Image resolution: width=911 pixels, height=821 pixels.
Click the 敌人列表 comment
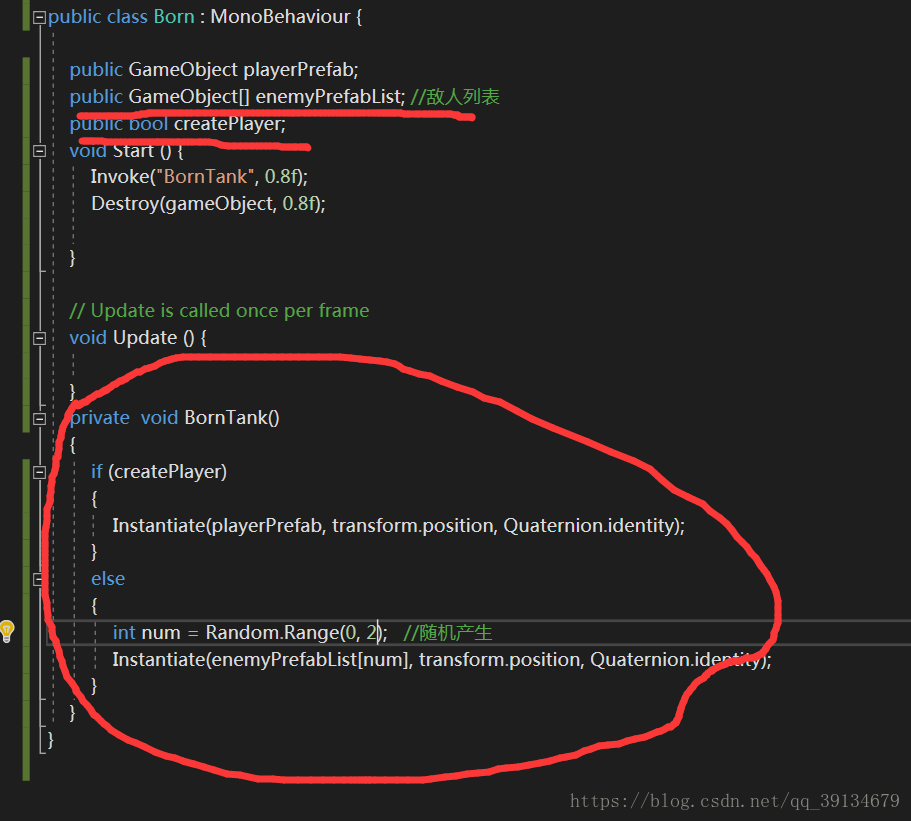click(x=455, y=96)
